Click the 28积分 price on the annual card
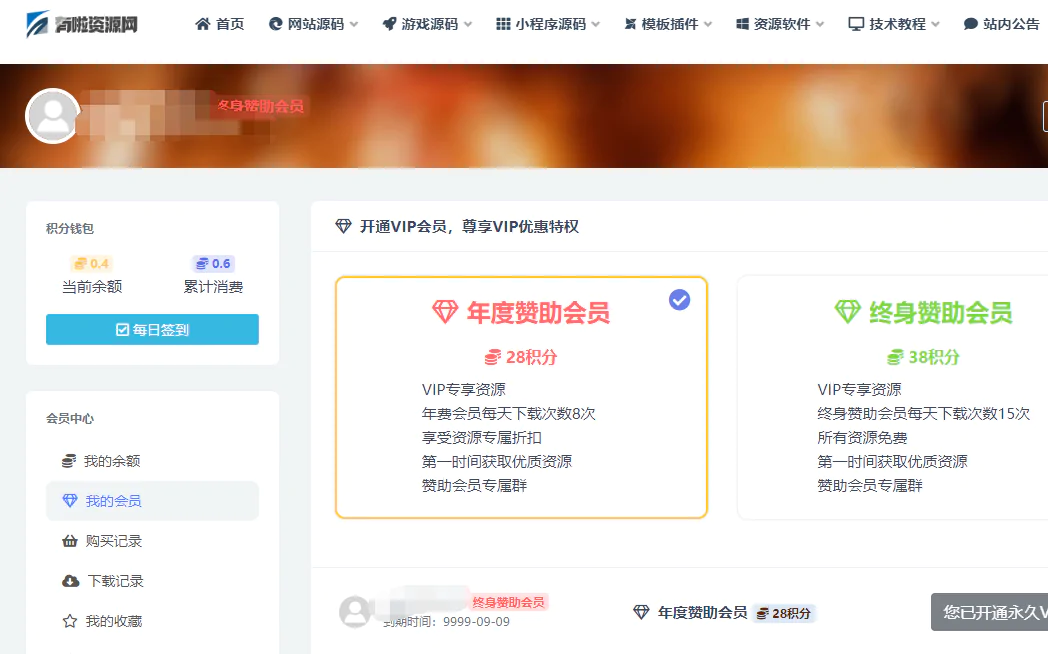This screenshot has width=1048, height=654. pos(521,357)
